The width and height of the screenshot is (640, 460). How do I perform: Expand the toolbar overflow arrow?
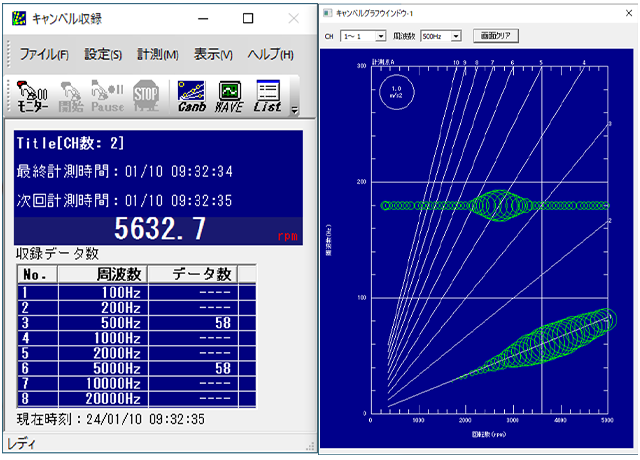294,111
